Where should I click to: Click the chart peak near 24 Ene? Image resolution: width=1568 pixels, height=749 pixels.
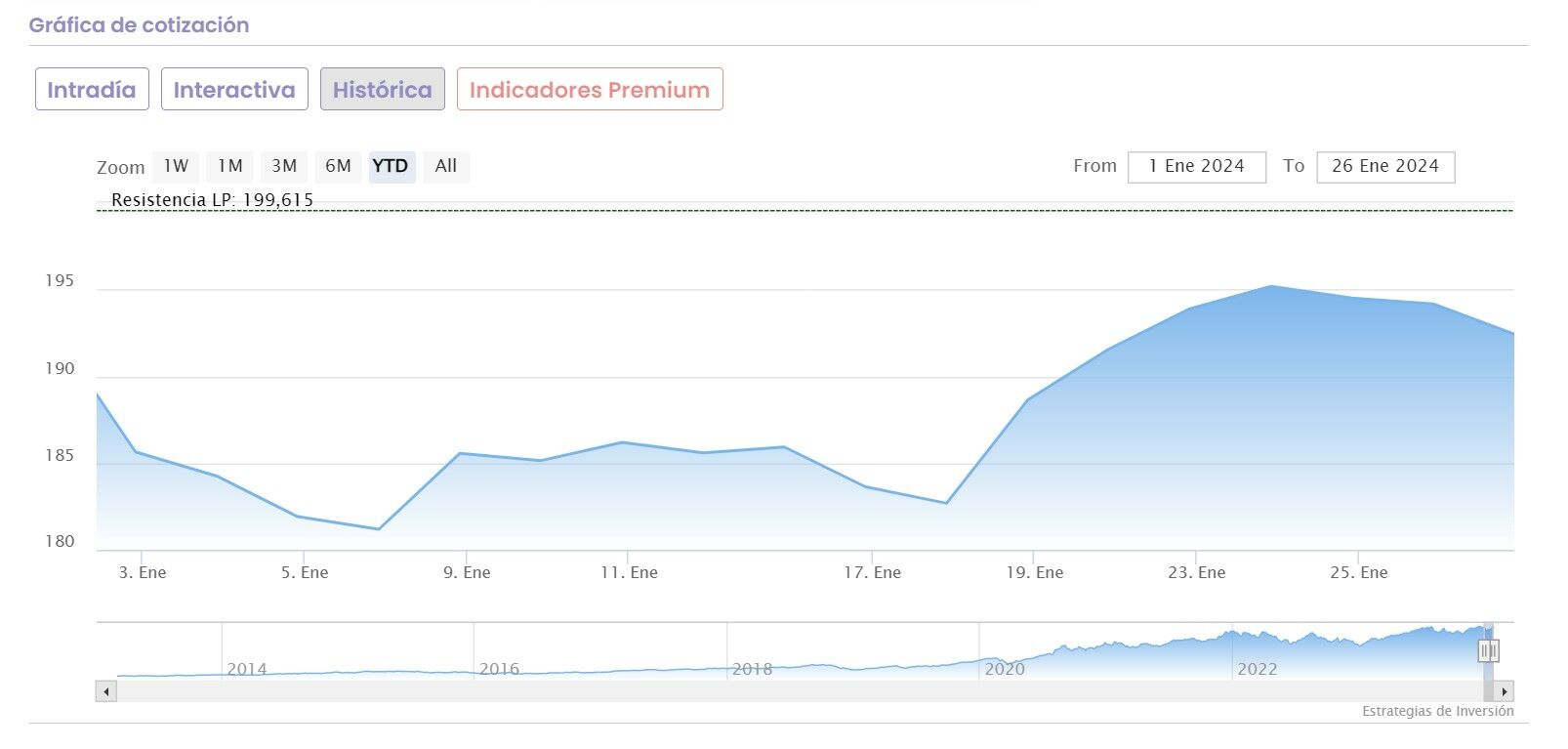[x=1271, y=286]
